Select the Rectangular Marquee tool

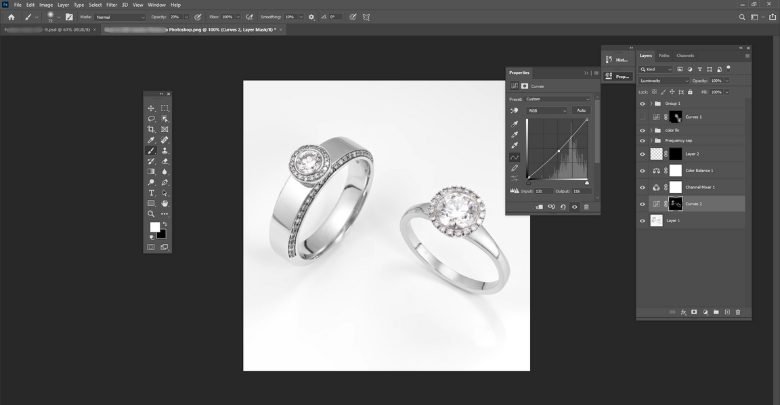(165, 108)
